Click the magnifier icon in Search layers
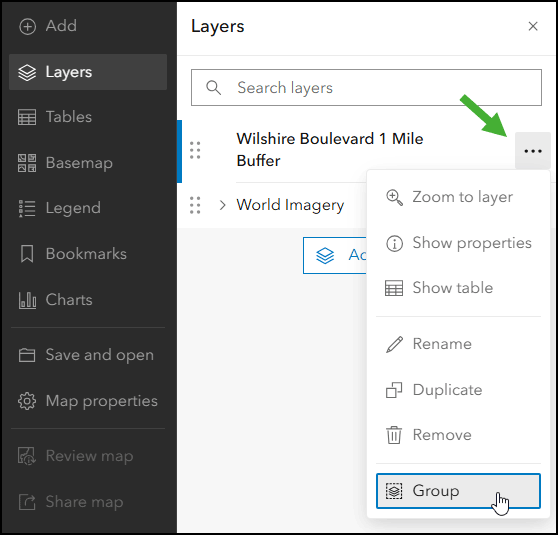 pyautogui.click(x=214, y=88)
